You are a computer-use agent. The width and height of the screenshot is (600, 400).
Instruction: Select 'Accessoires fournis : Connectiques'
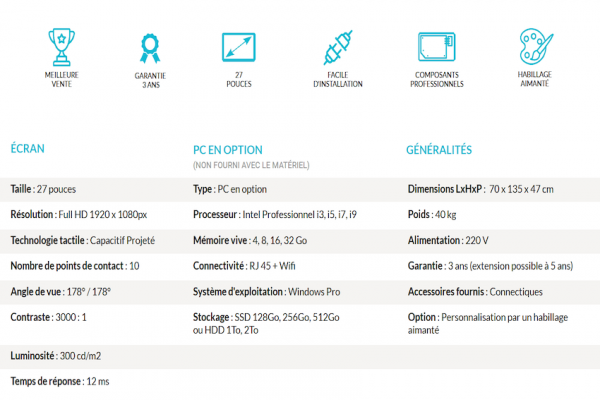coord(475,292)
